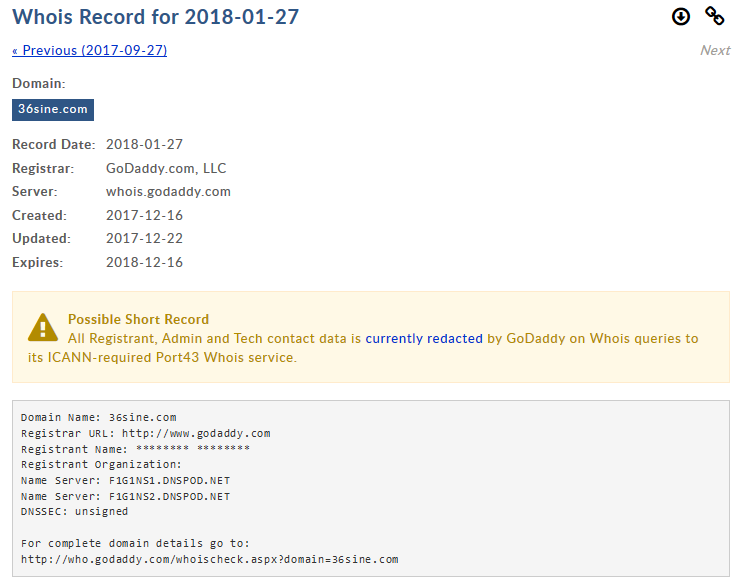
Task: Select Expires date 2018-12-16
Action: pos(144,262)
